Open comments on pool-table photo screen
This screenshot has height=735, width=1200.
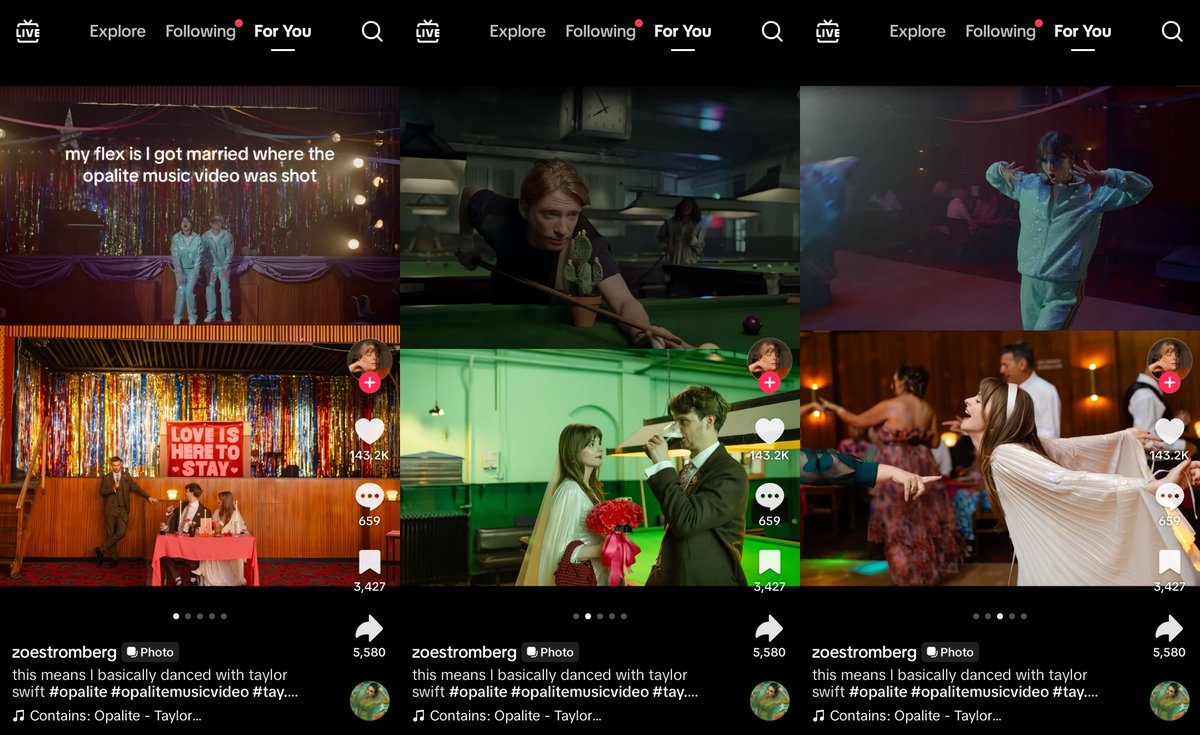pos(769,497)
